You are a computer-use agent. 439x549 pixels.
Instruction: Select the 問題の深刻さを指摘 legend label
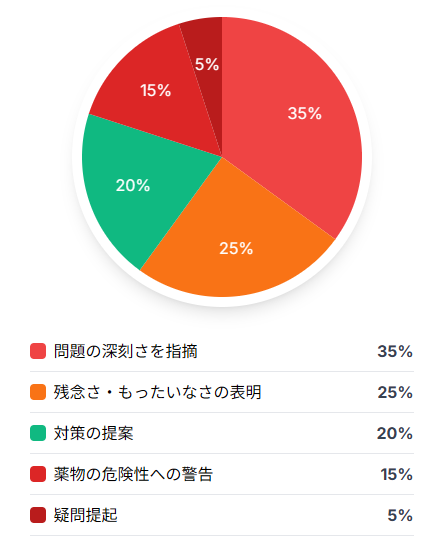[x=126, y=351]
